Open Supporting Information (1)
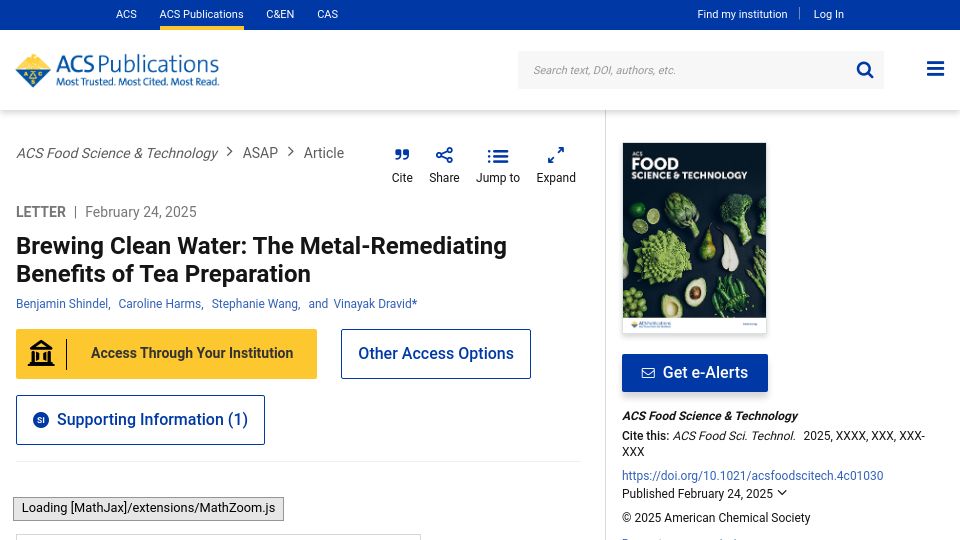The height and width of the screenshot is (540, 960). tap(140, 420)
